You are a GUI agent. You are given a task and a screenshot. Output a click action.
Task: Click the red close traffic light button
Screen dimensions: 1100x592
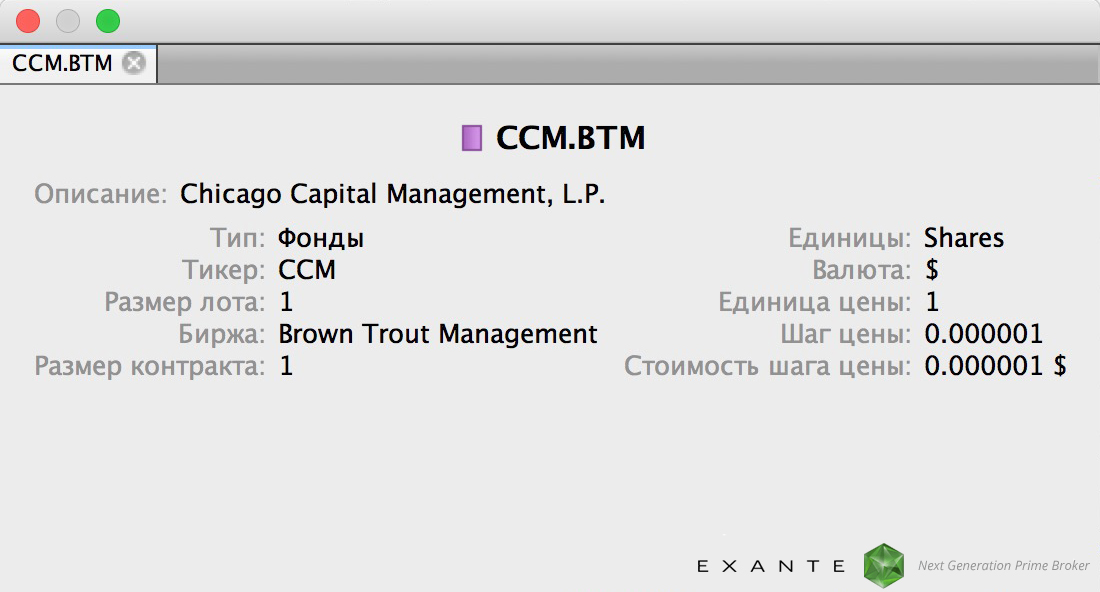pyautogui.click(x=28, y=20)
